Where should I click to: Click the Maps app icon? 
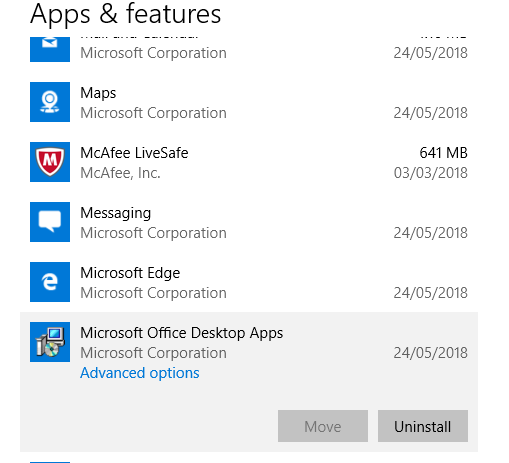coord(50,102)
